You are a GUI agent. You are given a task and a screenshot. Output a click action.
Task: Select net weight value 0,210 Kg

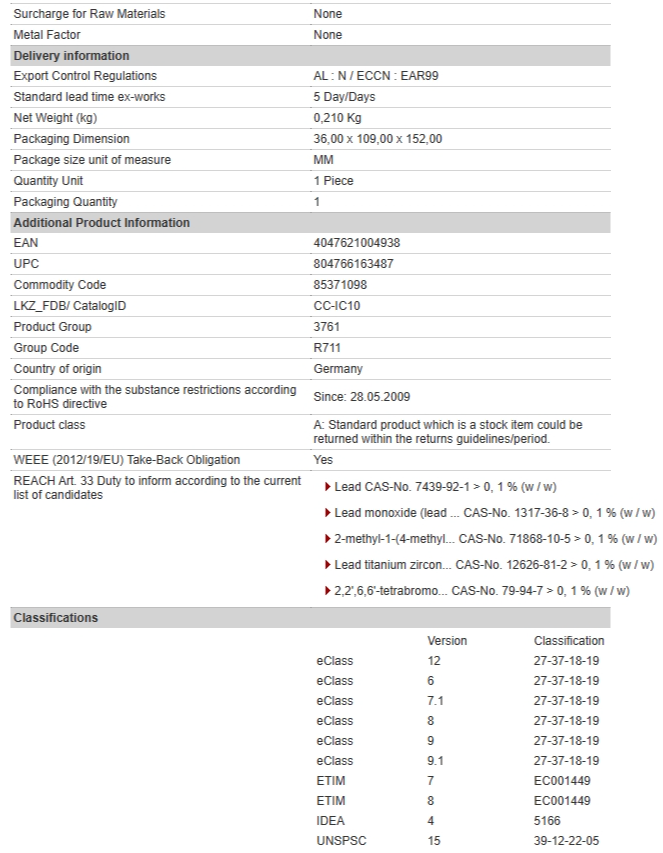337,118
